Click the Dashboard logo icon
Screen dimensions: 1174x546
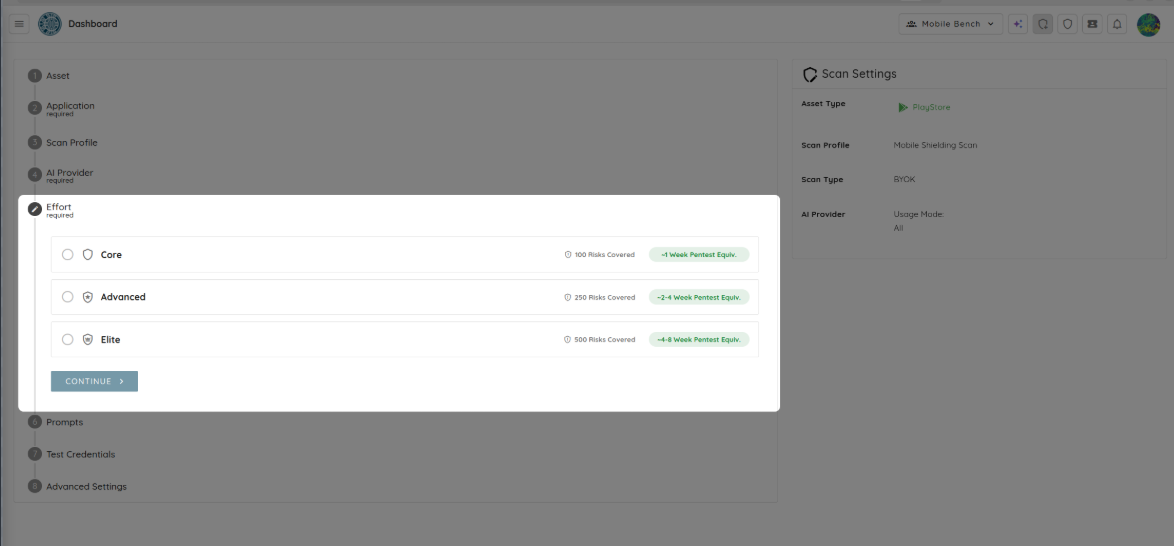click(50, 24)
